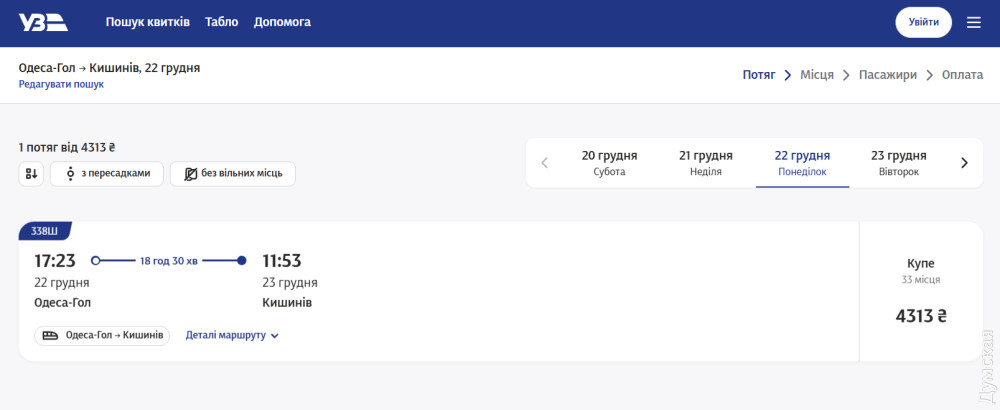Click the 338Ш train number badge
1000x410 pixels.
pos(44,231)
